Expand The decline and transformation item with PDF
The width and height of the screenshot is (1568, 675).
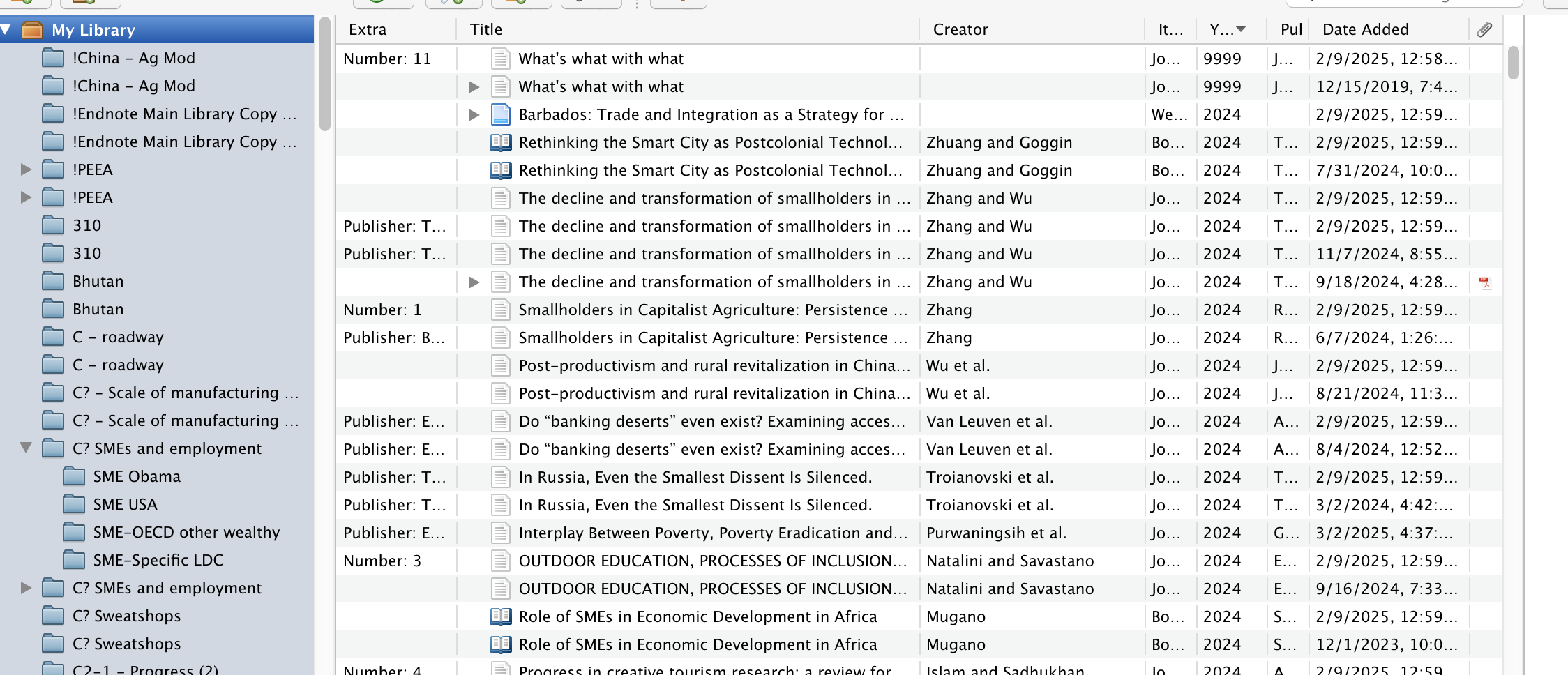(474, 282)
